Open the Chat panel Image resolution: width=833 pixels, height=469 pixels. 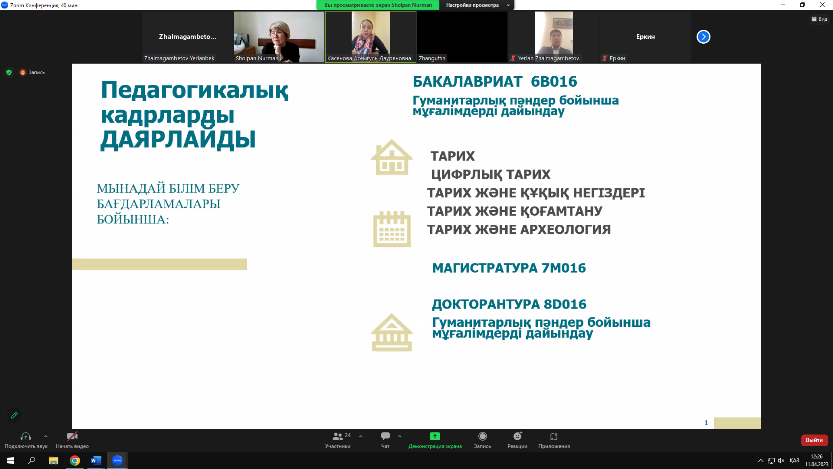point(385,437)
